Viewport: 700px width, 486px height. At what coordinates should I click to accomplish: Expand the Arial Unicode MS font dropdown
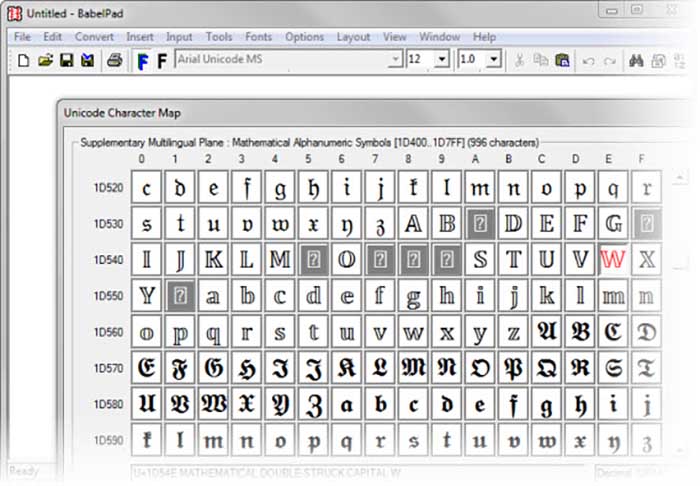click(x=395, y=60)
